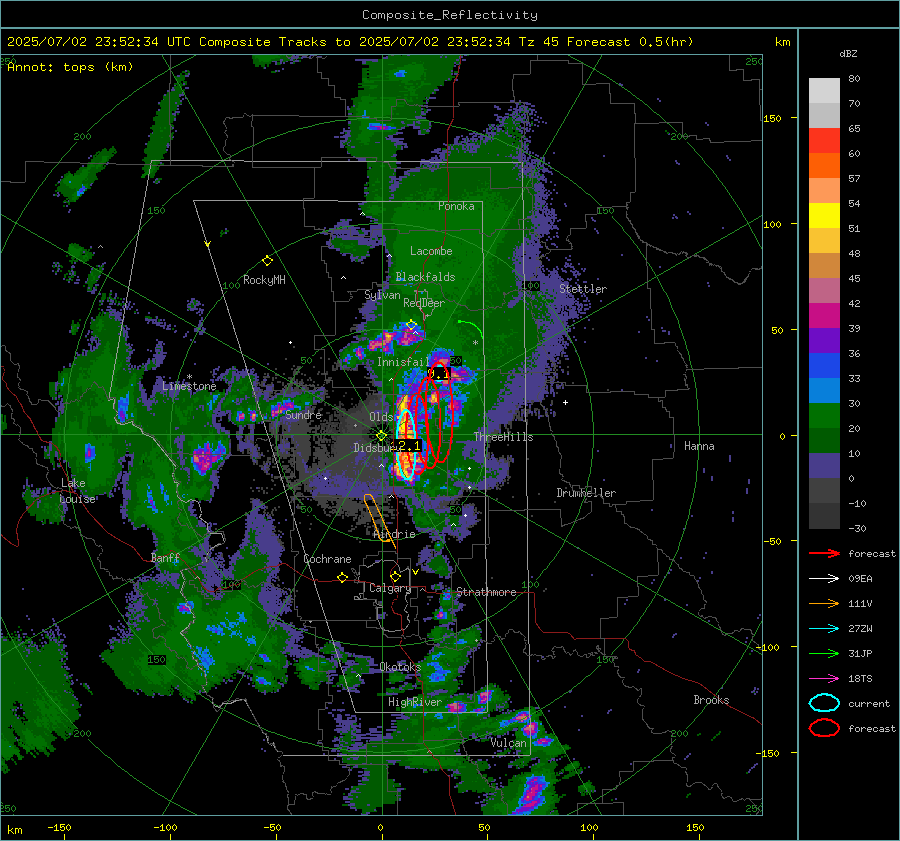Click the Airdrie label
The image size is (900, 841).
click(x=394, y=534)
